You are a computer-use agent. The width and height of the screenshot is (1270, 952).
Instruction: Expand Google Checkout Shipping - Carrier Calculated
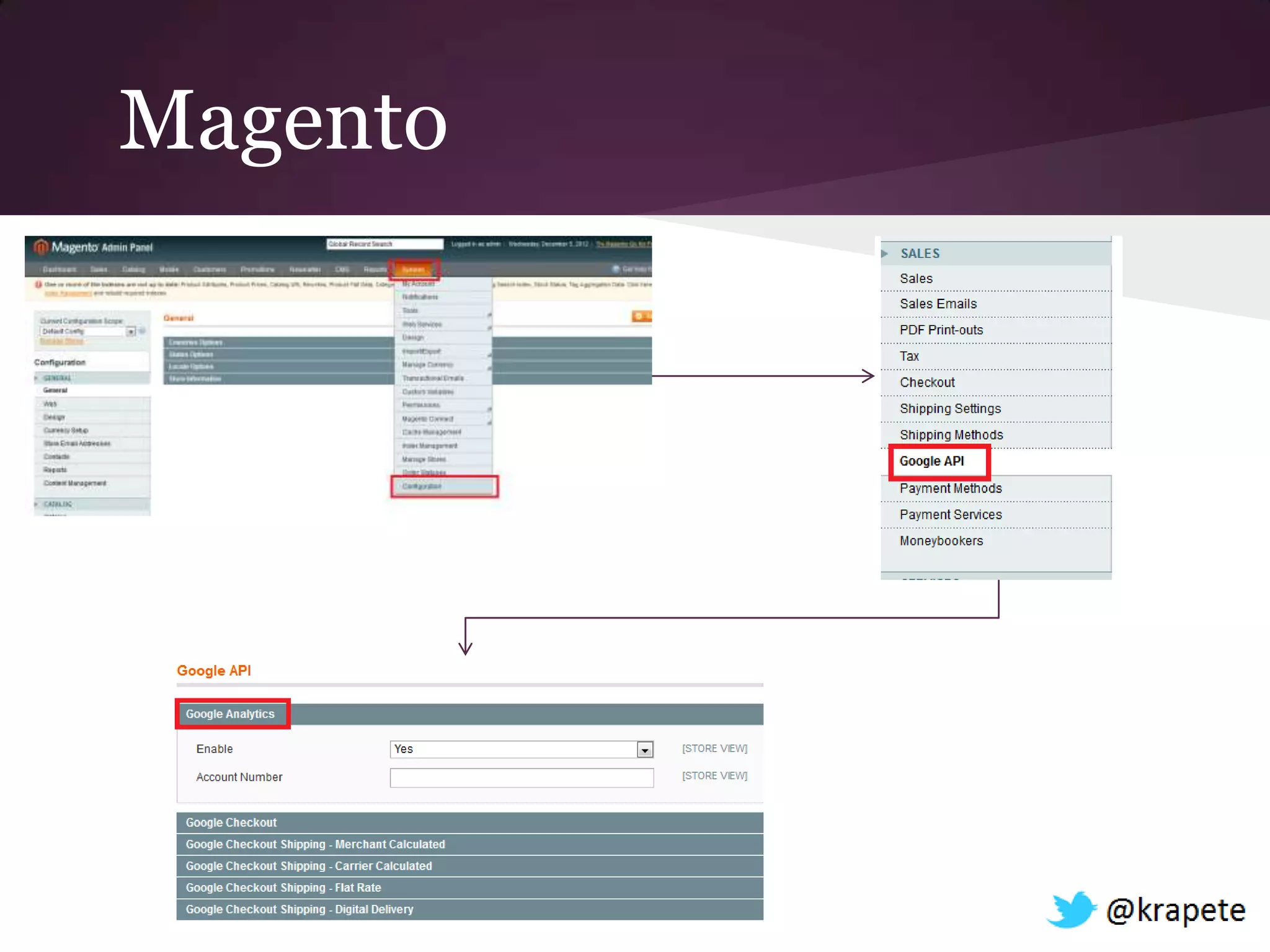469,866
